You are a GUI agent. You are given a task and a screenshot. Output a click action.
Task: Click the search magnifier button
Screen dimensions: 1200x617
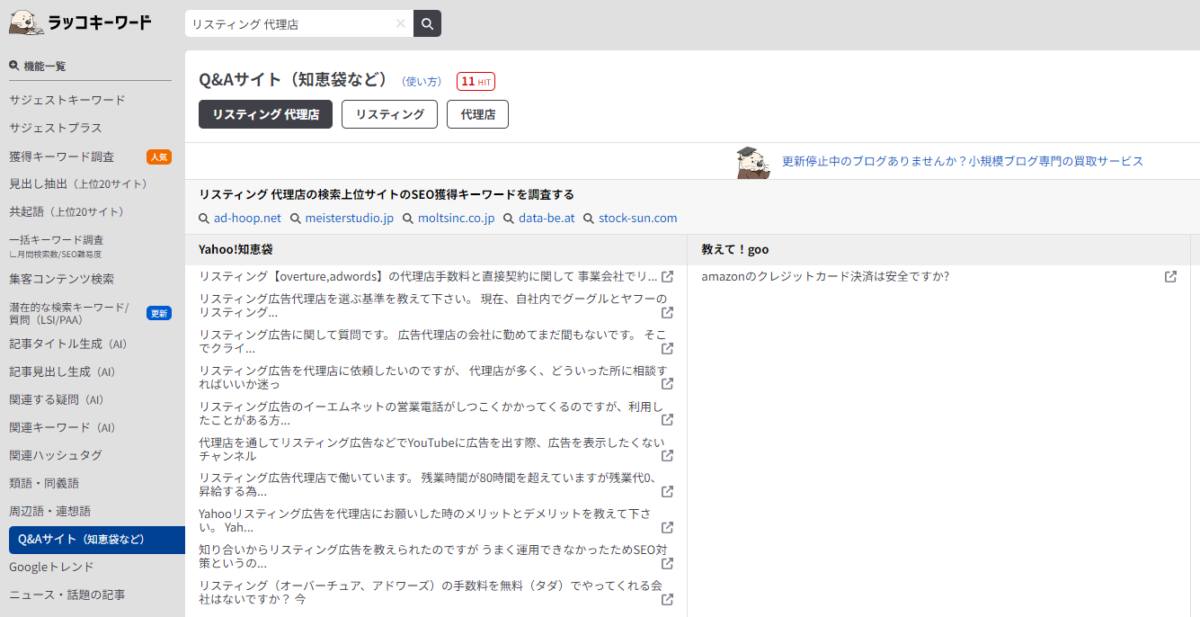point(427,23)
